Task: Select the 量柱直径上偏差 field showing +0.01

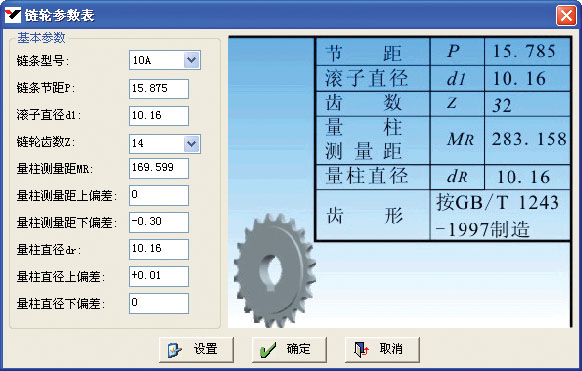Action: click(159, 276)
